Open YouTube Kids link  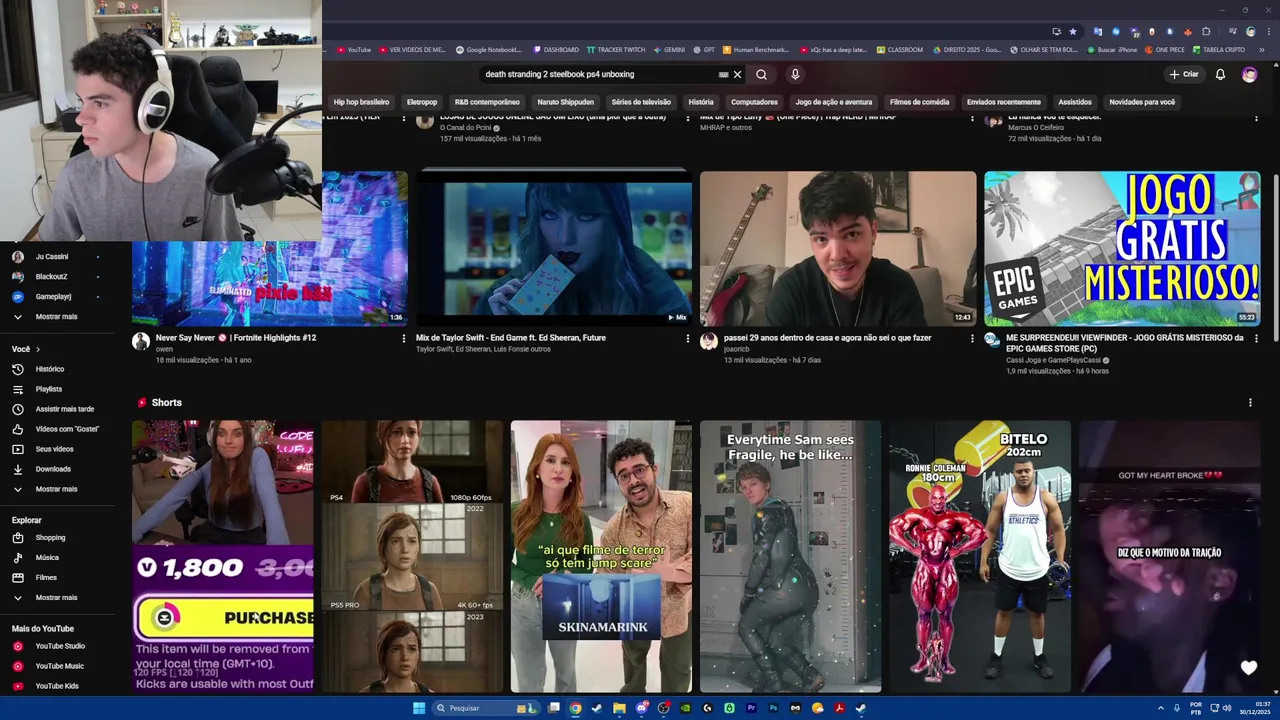[x=57, y=686]
